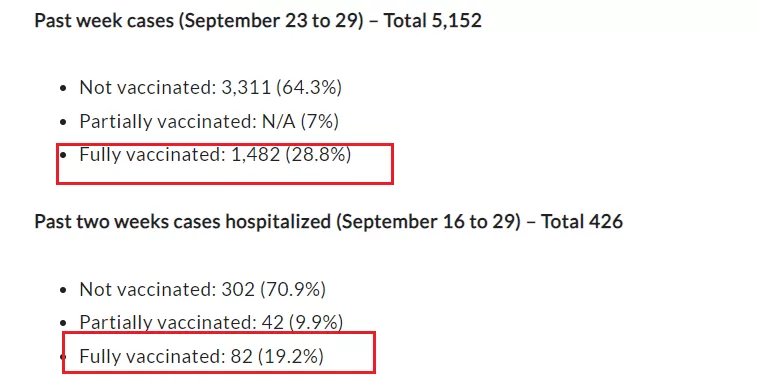The image size is (757, 386).
Task: Select the N/A partially vaccinated value
Action: [x=278, y=121]
